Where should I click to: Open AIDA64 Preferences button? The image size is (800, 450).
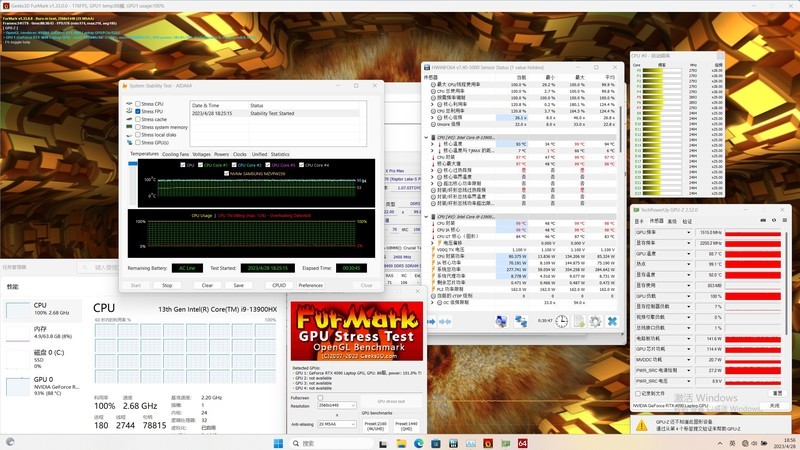tap(311, 285)
